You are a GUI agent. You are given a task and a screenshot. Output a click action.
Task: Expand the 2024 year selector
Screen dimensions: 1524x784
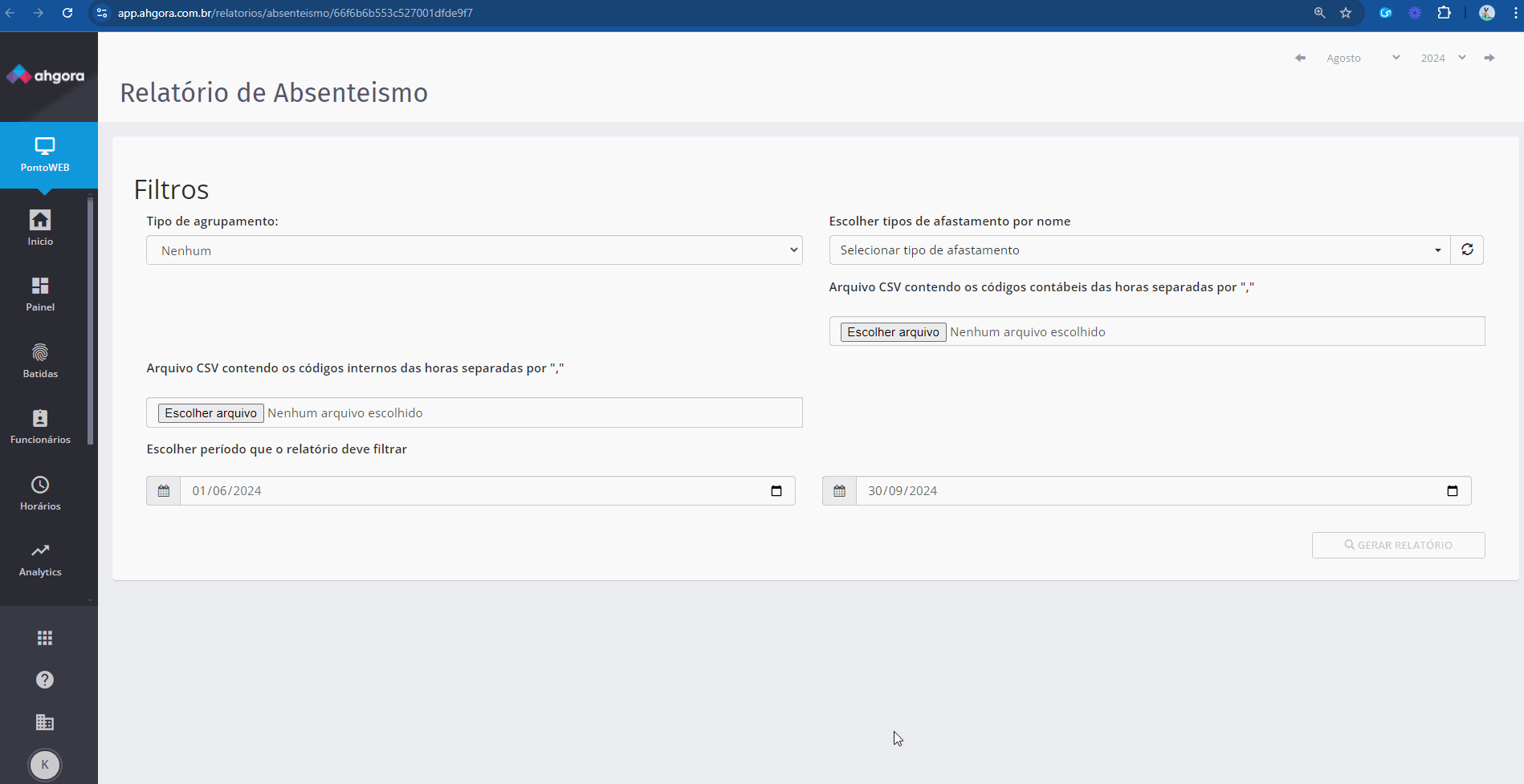1443,58
